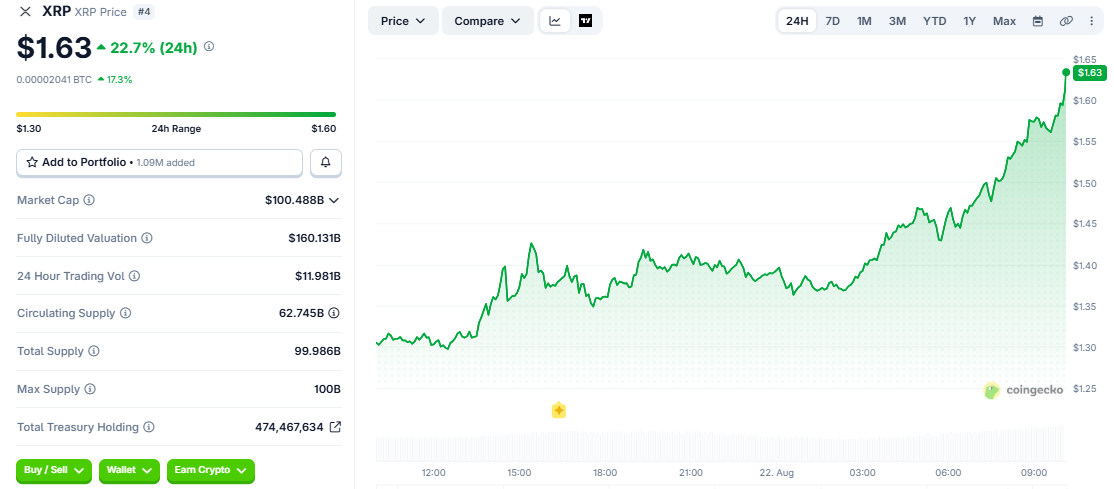Click the green $1.63 price tag on chart
Viewport: 1114px width, 489px height.
[x=1089, y=72]
